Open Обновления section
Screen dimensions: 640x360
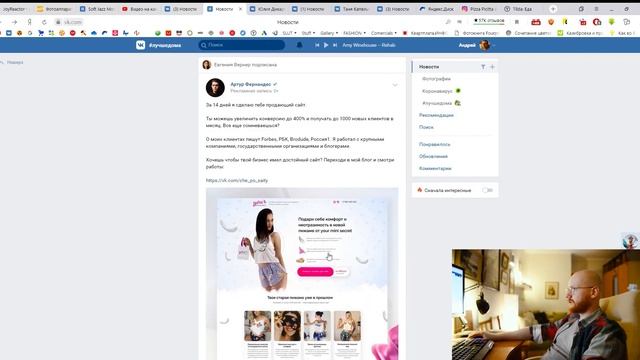coord(433,156)
